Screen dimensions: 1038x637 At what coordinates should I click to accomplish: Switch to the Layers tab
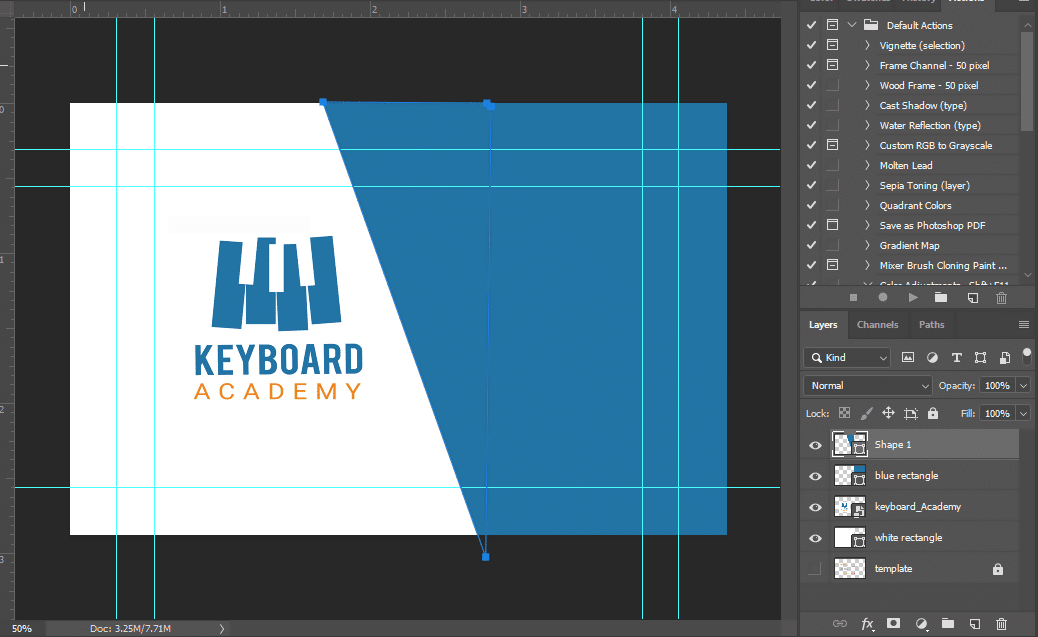point(823,324)
